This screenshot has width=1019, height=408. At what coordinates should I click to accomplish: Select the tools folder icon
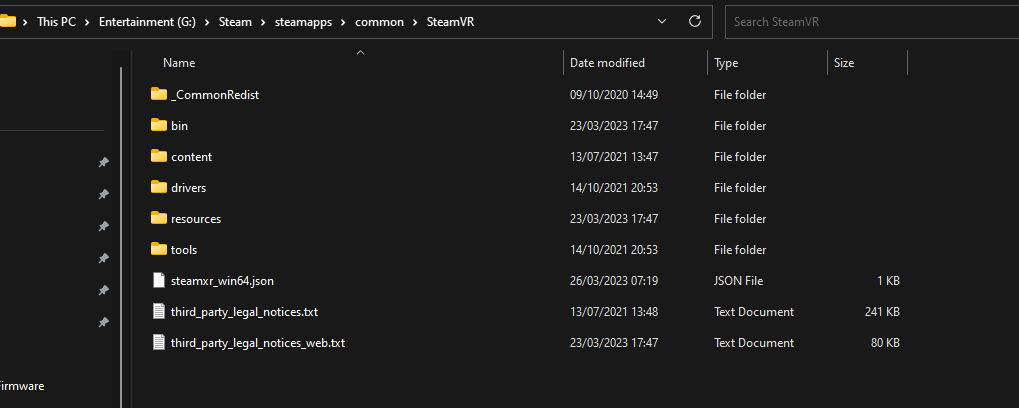click(x=159, y=249)
